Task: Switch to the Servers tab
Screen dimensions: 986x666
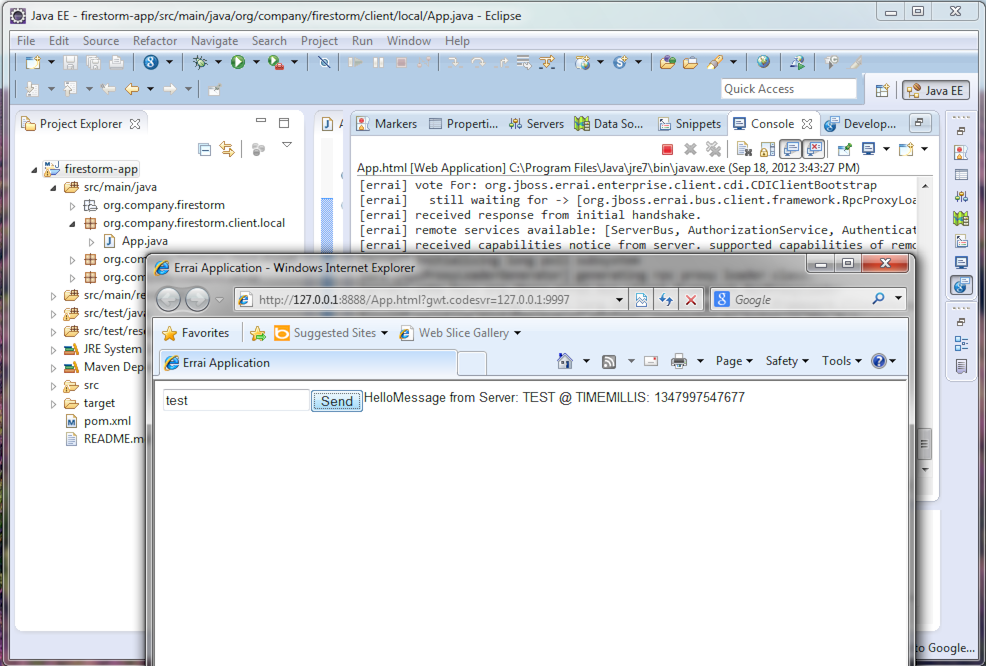Action: coord(536,124)
